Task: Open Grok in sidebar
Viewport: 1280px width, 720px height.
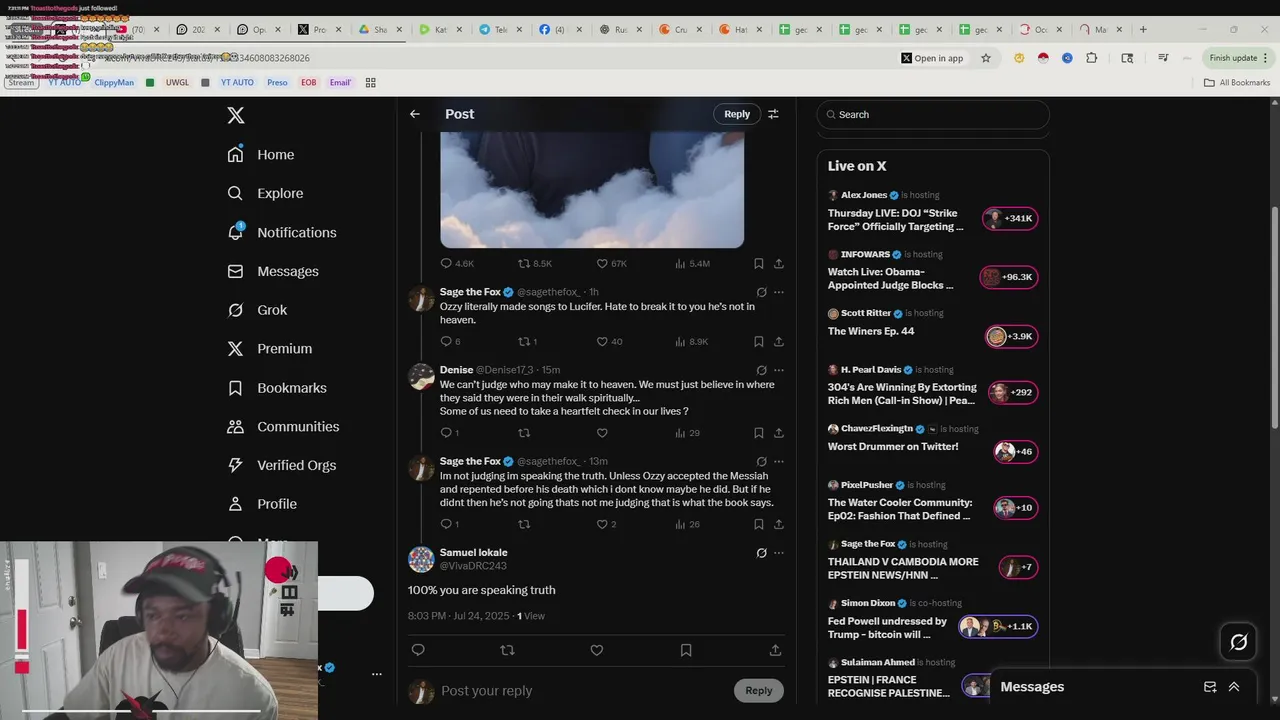Action: click(257, 310)
